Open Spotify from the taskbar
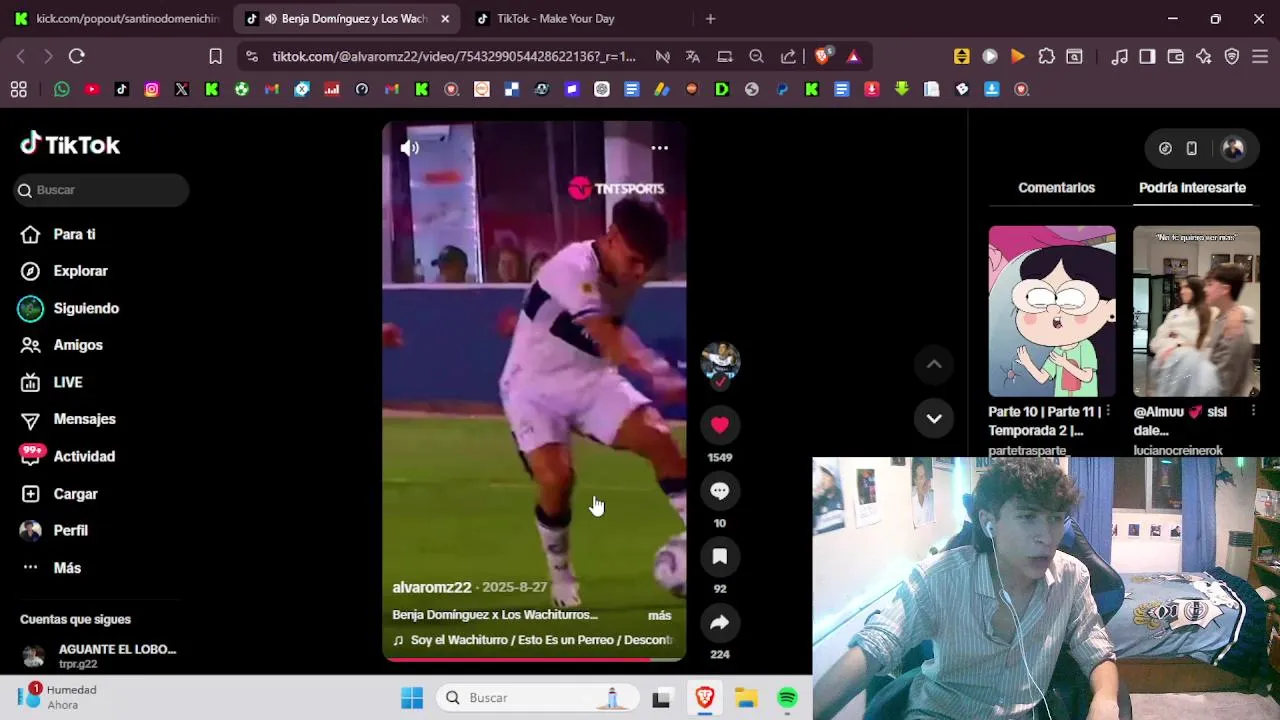The image size is (1280, 720). [x=788, y=698]
